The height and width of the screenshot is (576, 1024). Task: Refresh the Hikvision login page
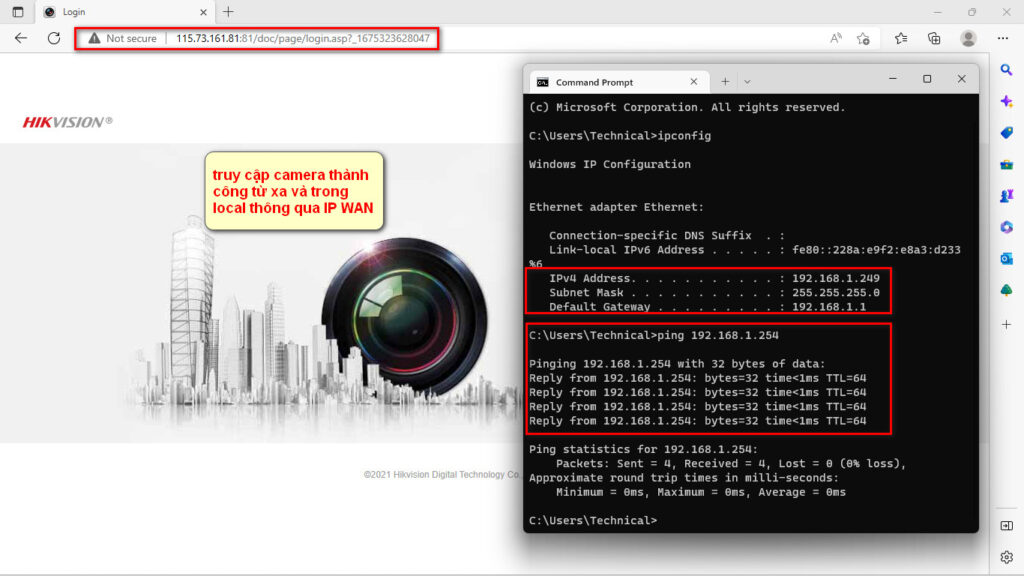[54, 38]
